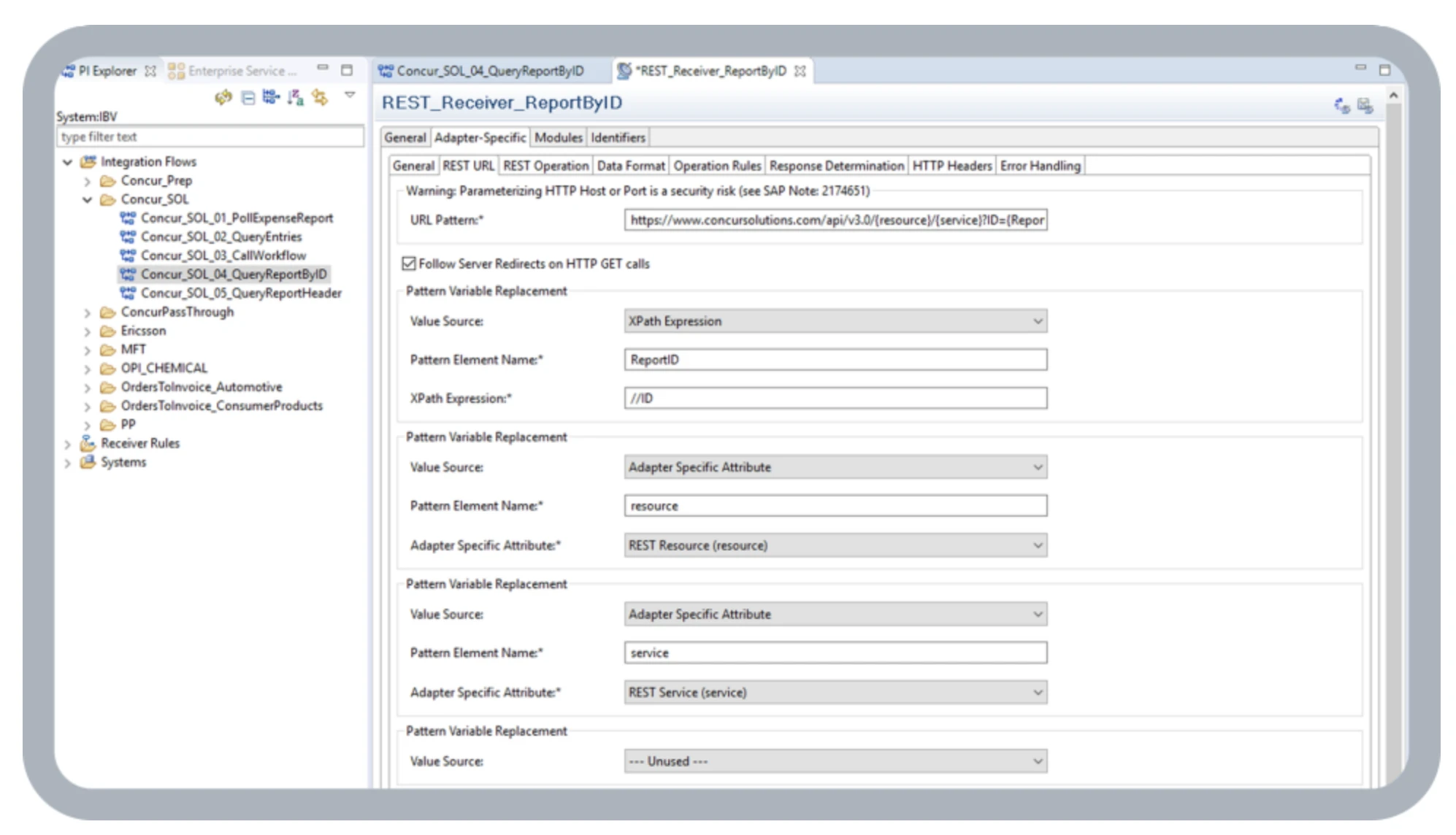Screen dimensions: 1456x835
Task: Open Value Source dropdown above resource field
Action: click(x=835, y=467)
